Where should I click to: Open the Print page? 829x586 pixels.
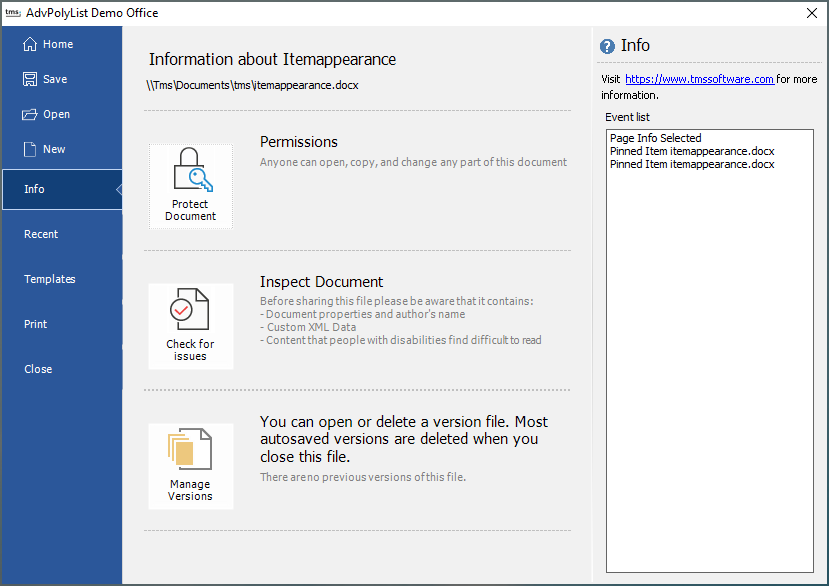pos(36,324)
